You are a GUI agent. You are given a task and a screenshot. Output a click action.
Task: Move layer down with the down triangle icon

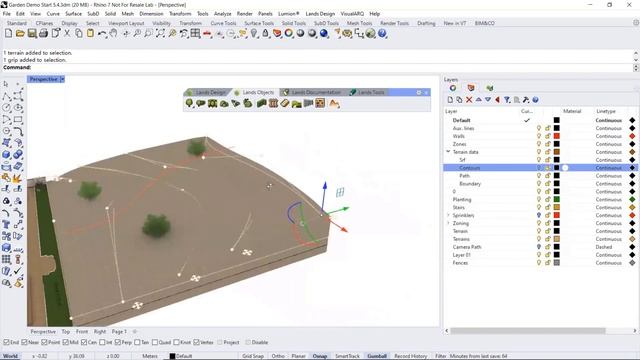click(488, 100)
